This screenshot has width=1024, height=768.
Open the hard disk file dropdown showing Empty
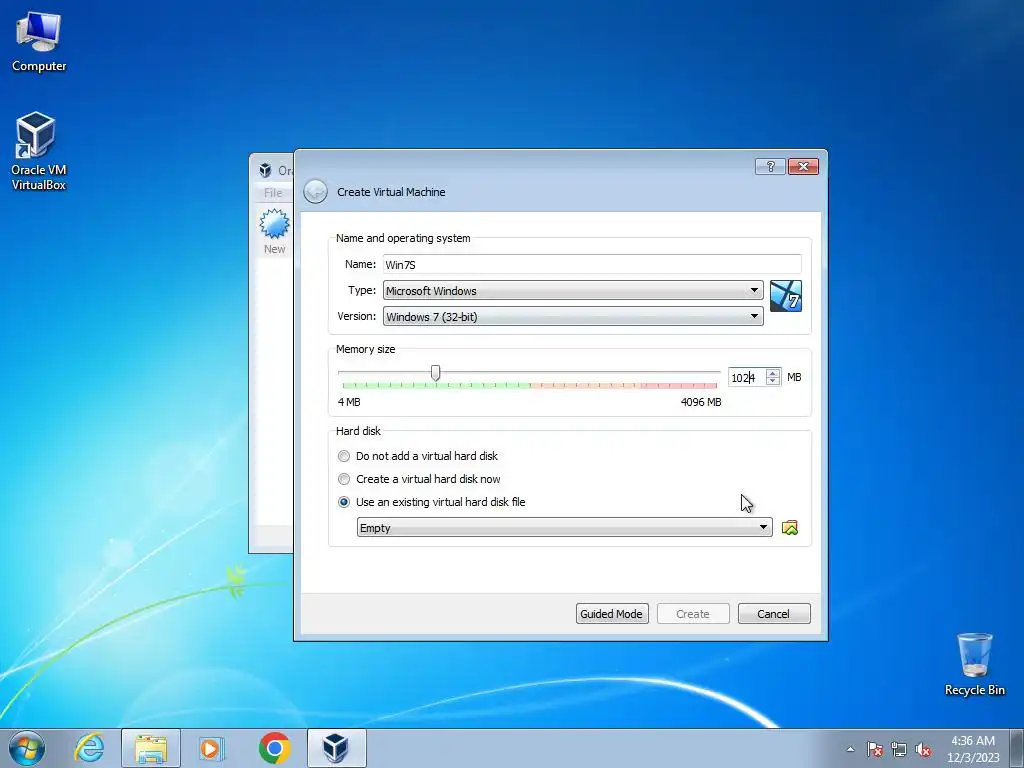[x=564, y=528]
